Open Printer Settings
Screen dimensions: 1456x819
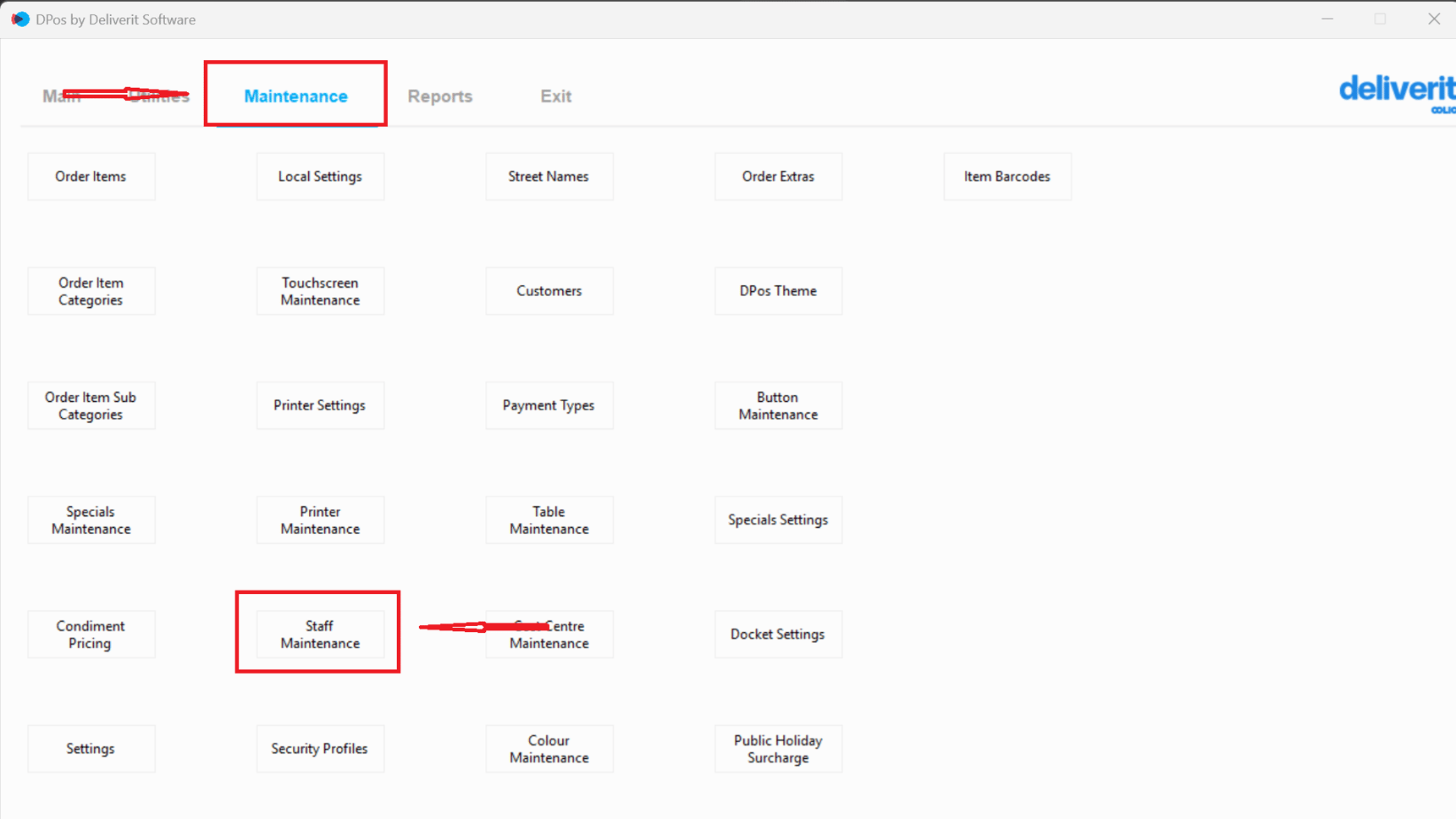[x=320, y=405]
